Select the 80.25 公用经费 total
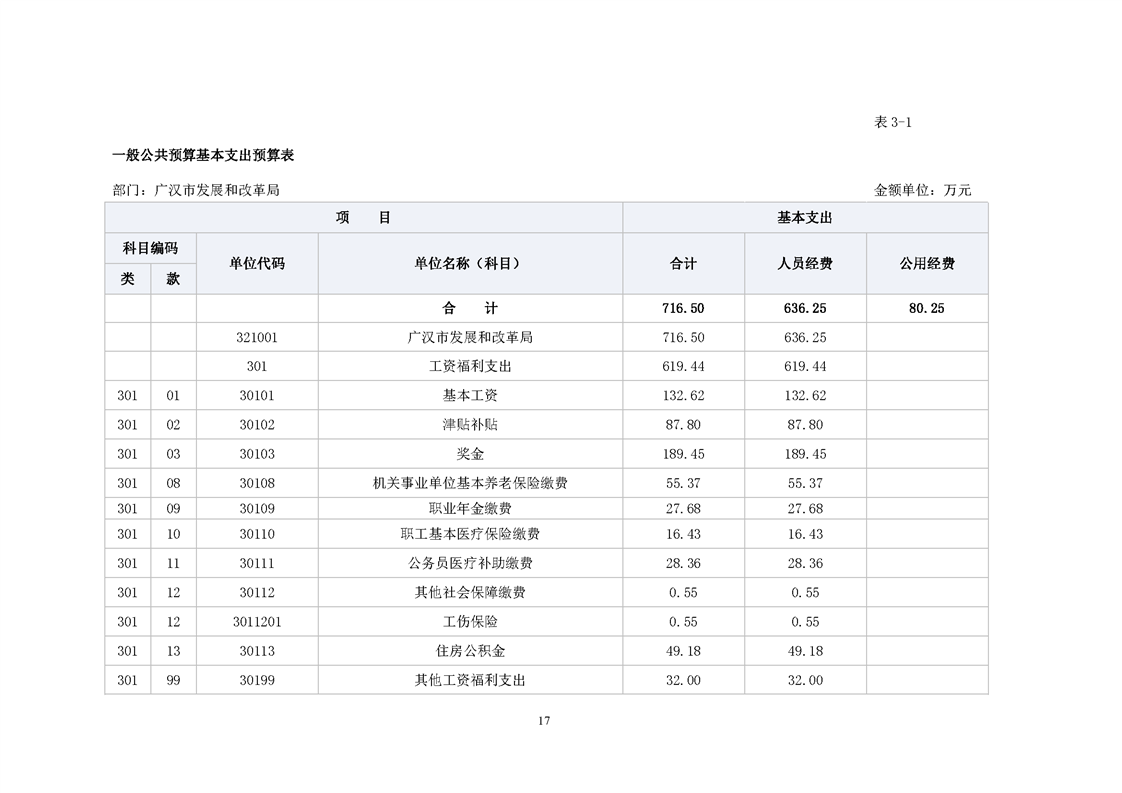This screenshot has height=793, width=1122. (927, 308)
